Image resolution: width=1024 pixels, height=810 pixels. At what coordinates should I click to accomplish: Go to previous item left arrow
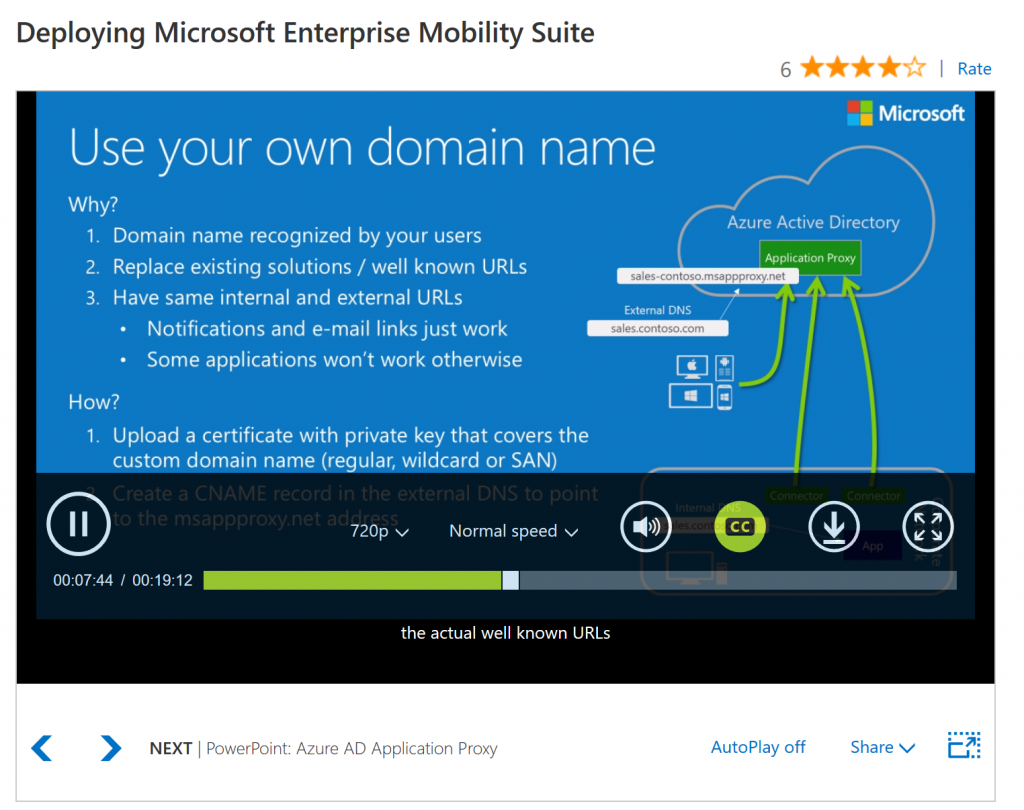(42, 748)
